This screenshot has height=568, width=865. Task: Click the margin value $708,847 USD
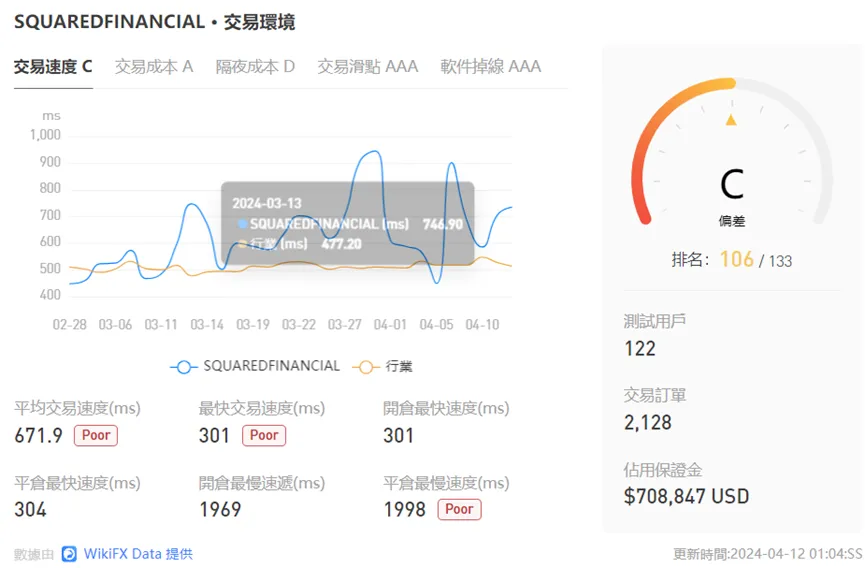[x=686, y=496]
